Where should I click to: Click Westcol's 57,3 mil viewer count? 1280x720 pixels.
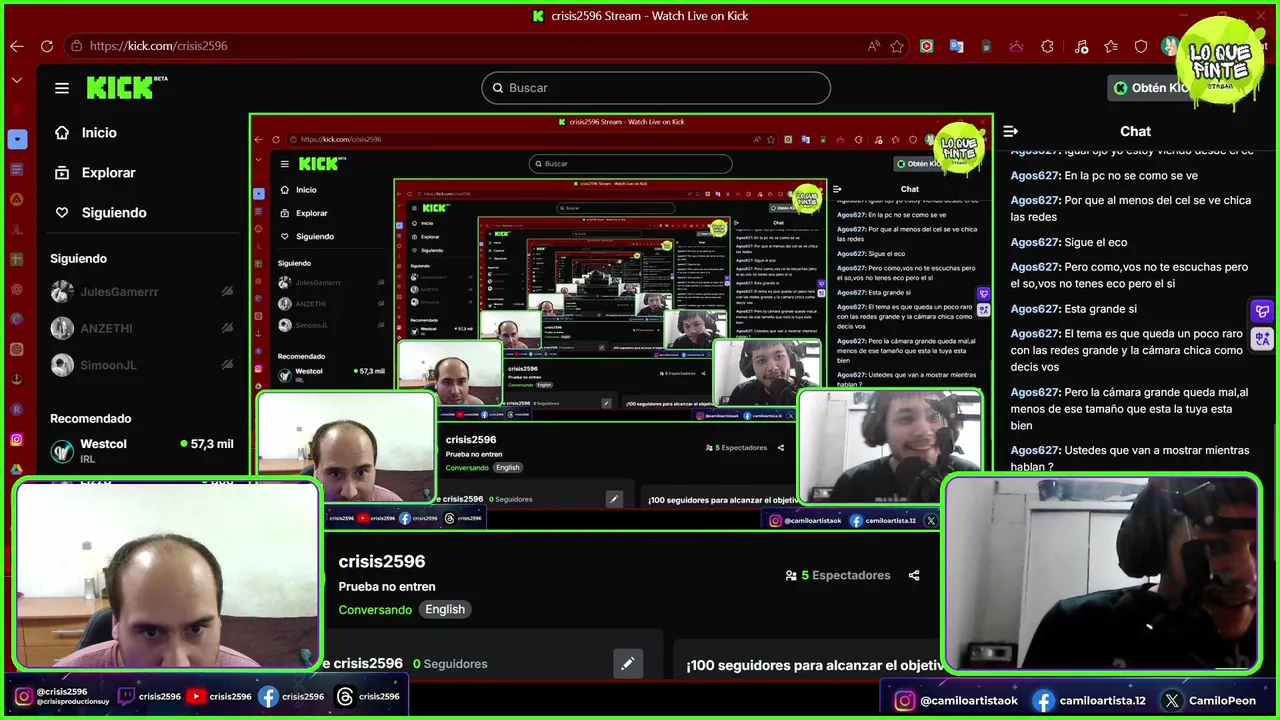pos(207,444)
